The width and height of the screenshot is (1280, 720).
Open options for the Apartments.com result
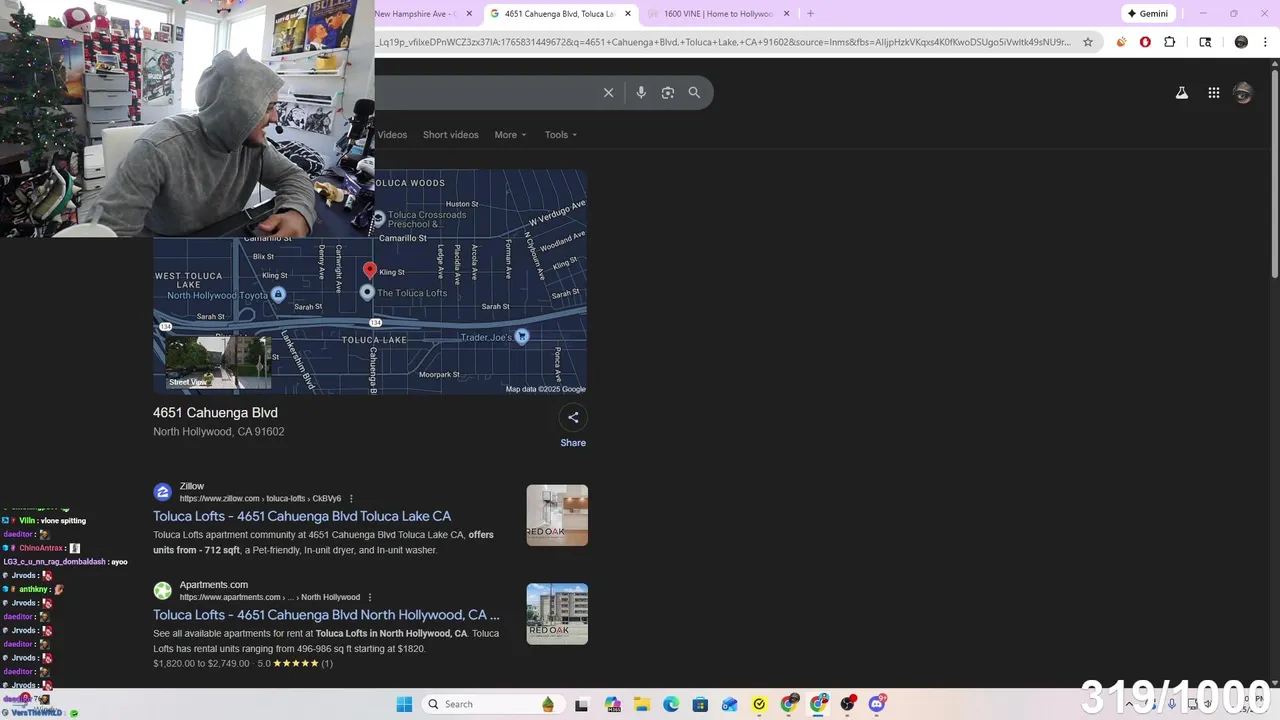[370, 598]
